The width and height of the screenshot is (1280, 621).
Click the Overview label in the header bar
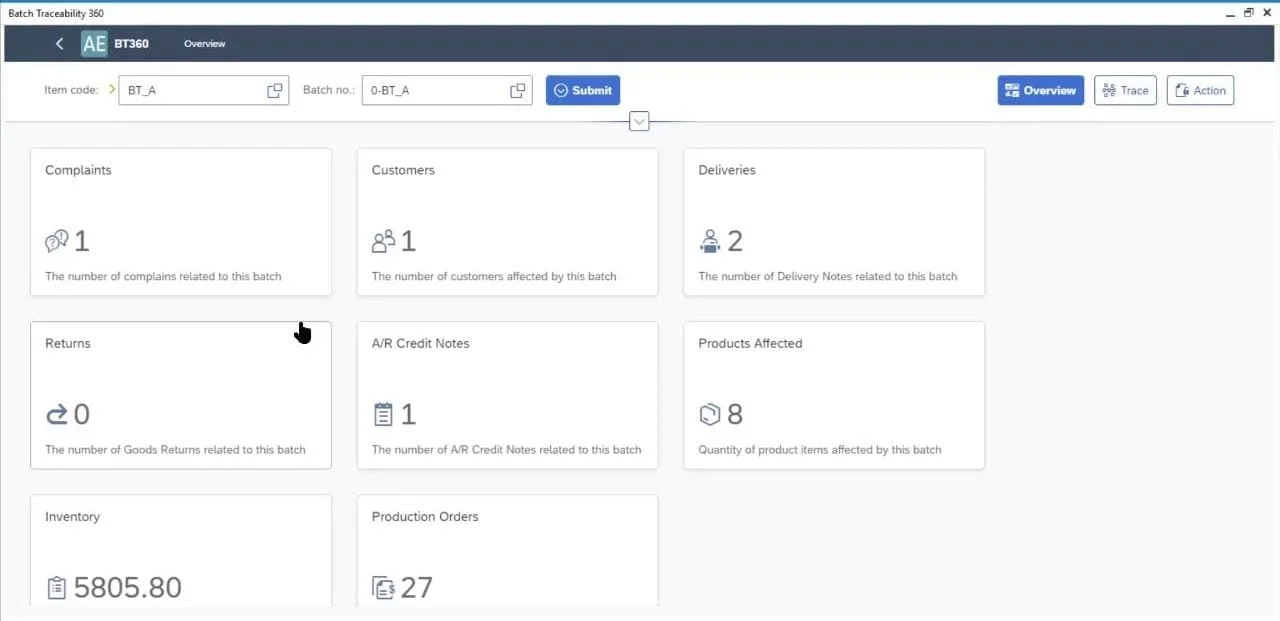[205, 44]
